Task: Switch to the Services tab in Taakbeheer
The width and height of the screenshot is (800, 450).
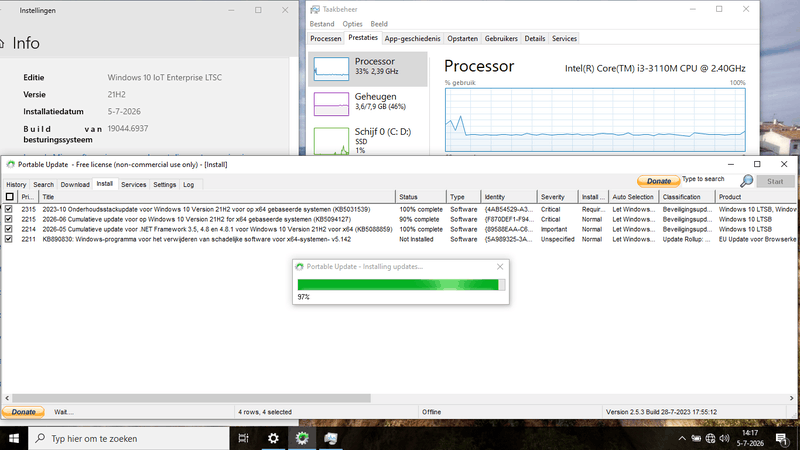Action: click(564, 39)
